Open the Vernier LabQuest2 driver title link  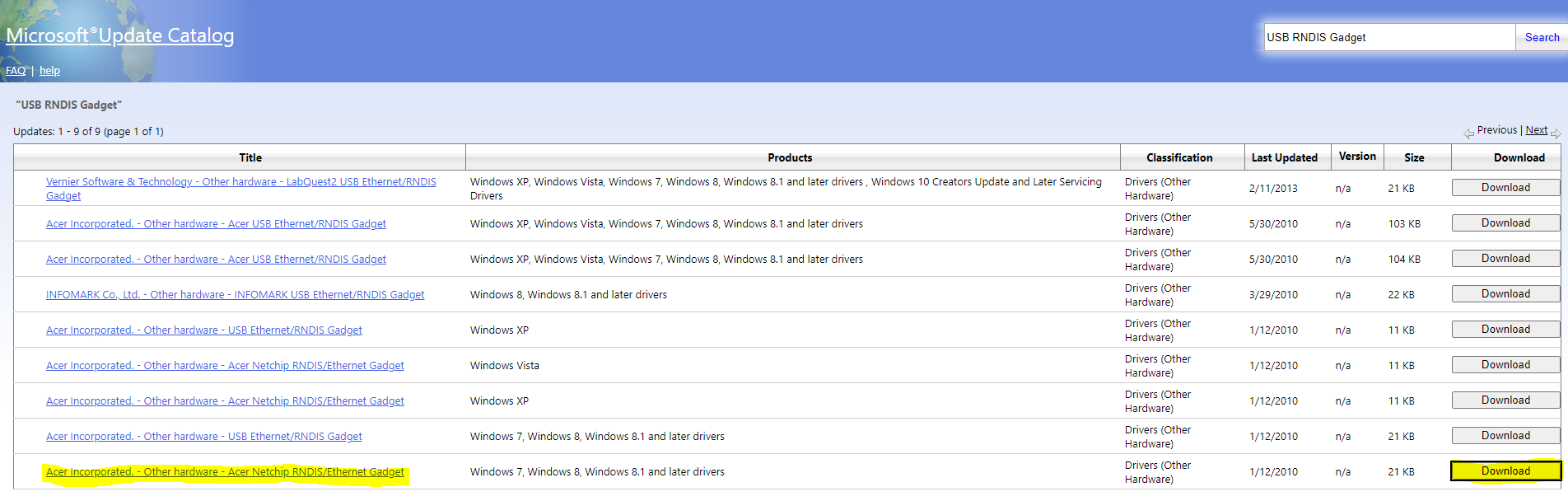point(240,182)
